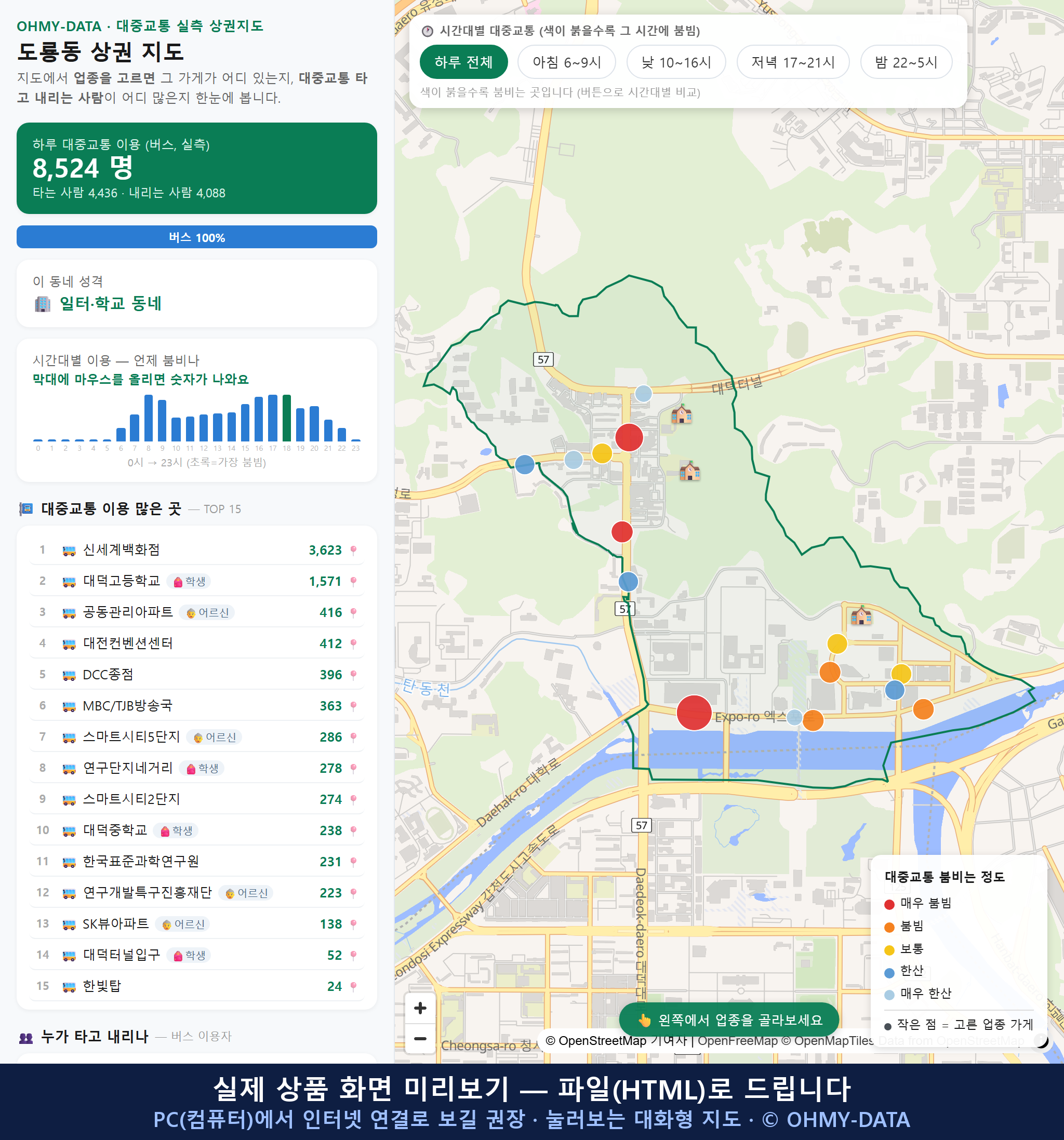
Task: Click bus icon in 신세계백화점 row
Action: tap(69, 551)
